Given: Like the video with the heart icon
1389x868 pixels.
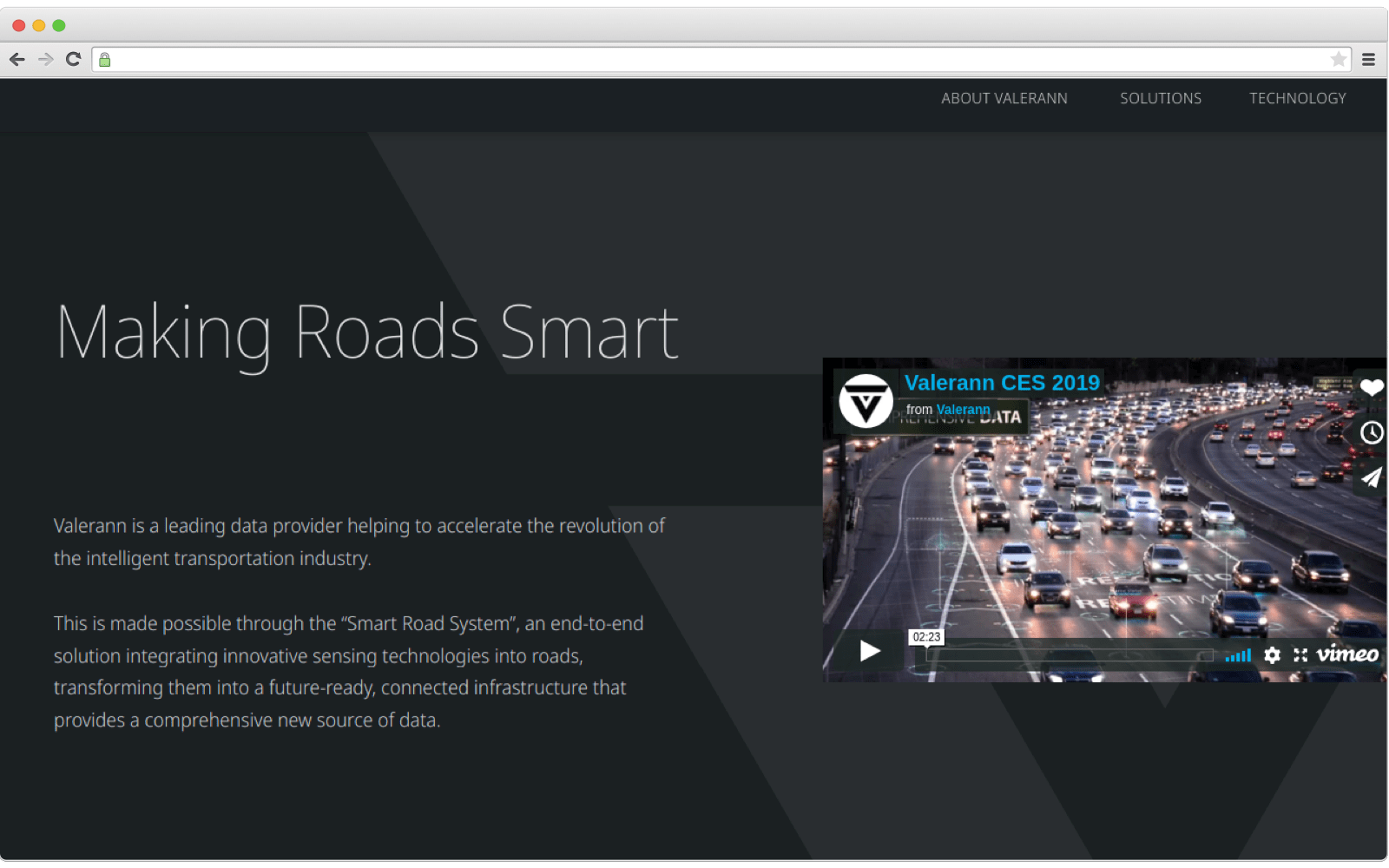Looking at the screenshot, I should (1372, 387).
